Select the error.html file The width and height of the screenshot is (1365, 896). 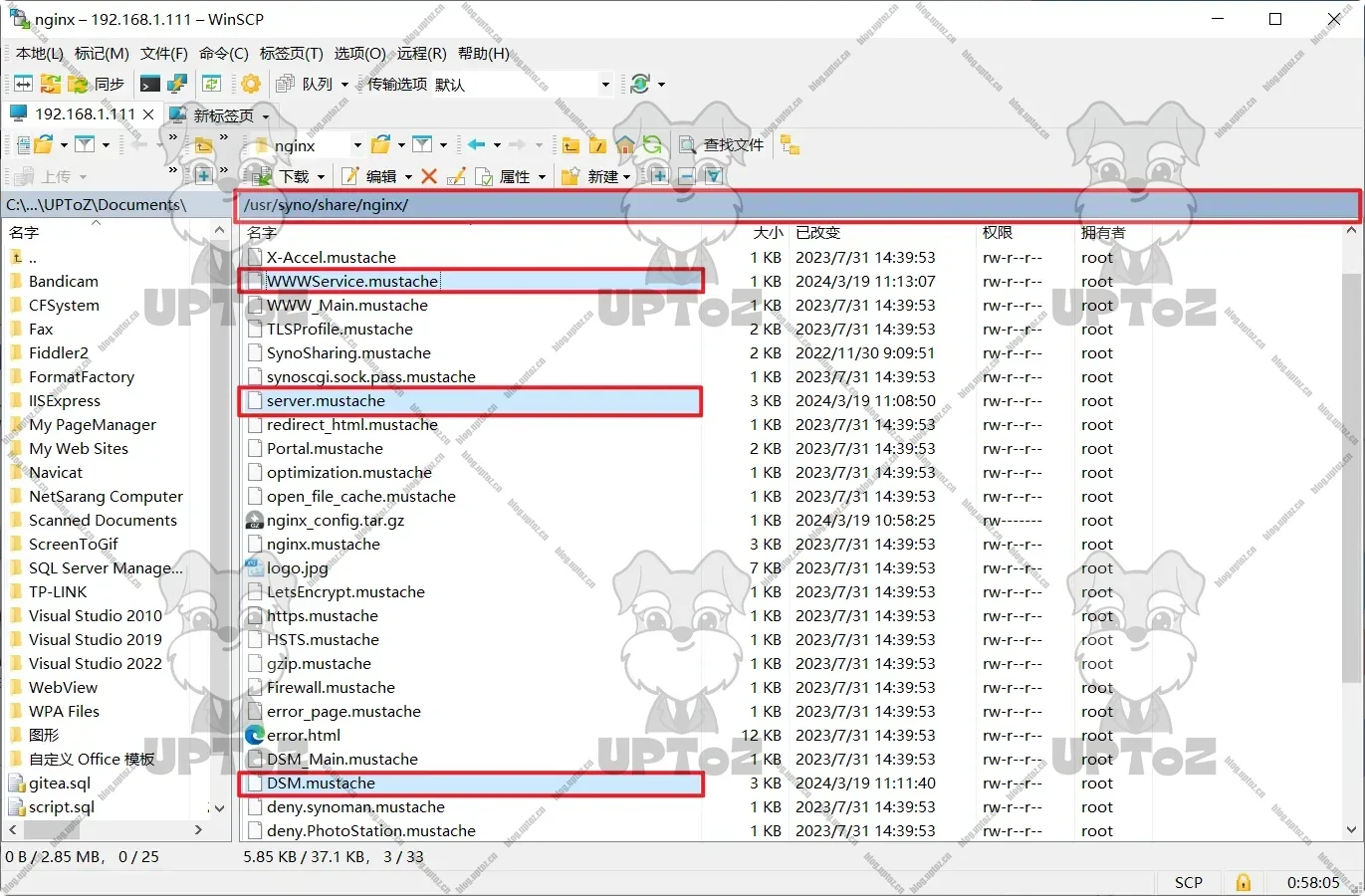pyautogui.click(x=303, y=736)
